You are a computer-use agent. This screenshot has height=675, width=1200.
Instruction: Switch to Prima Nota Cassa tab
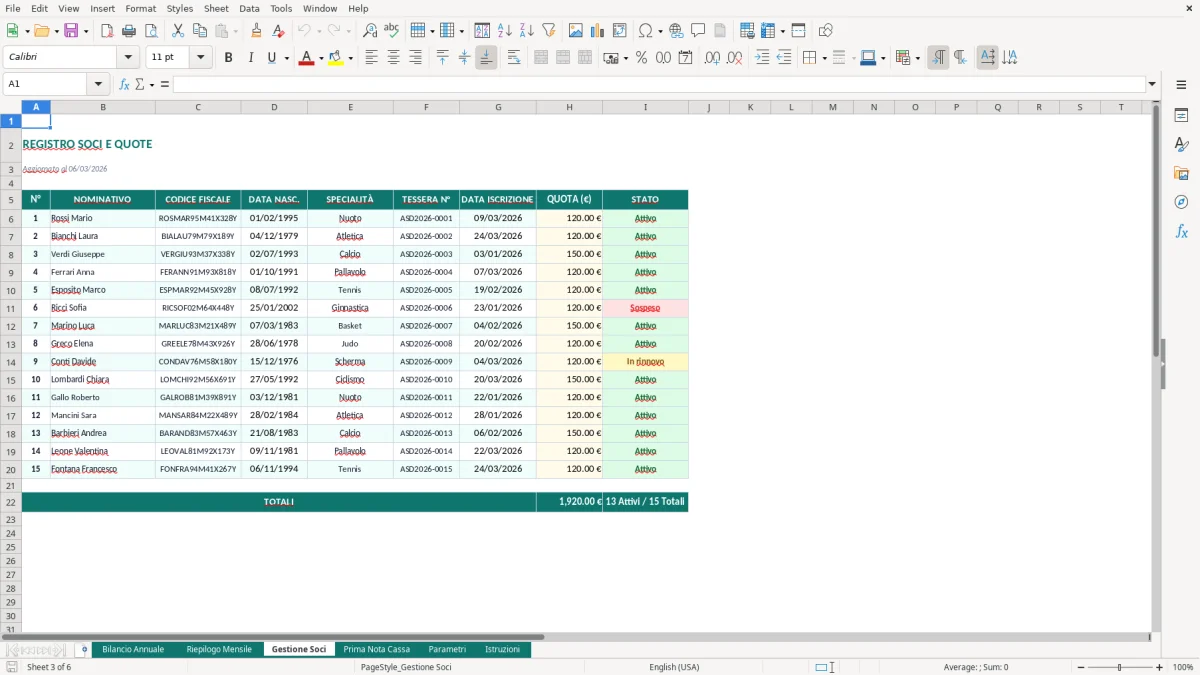[x=376, y=649]
